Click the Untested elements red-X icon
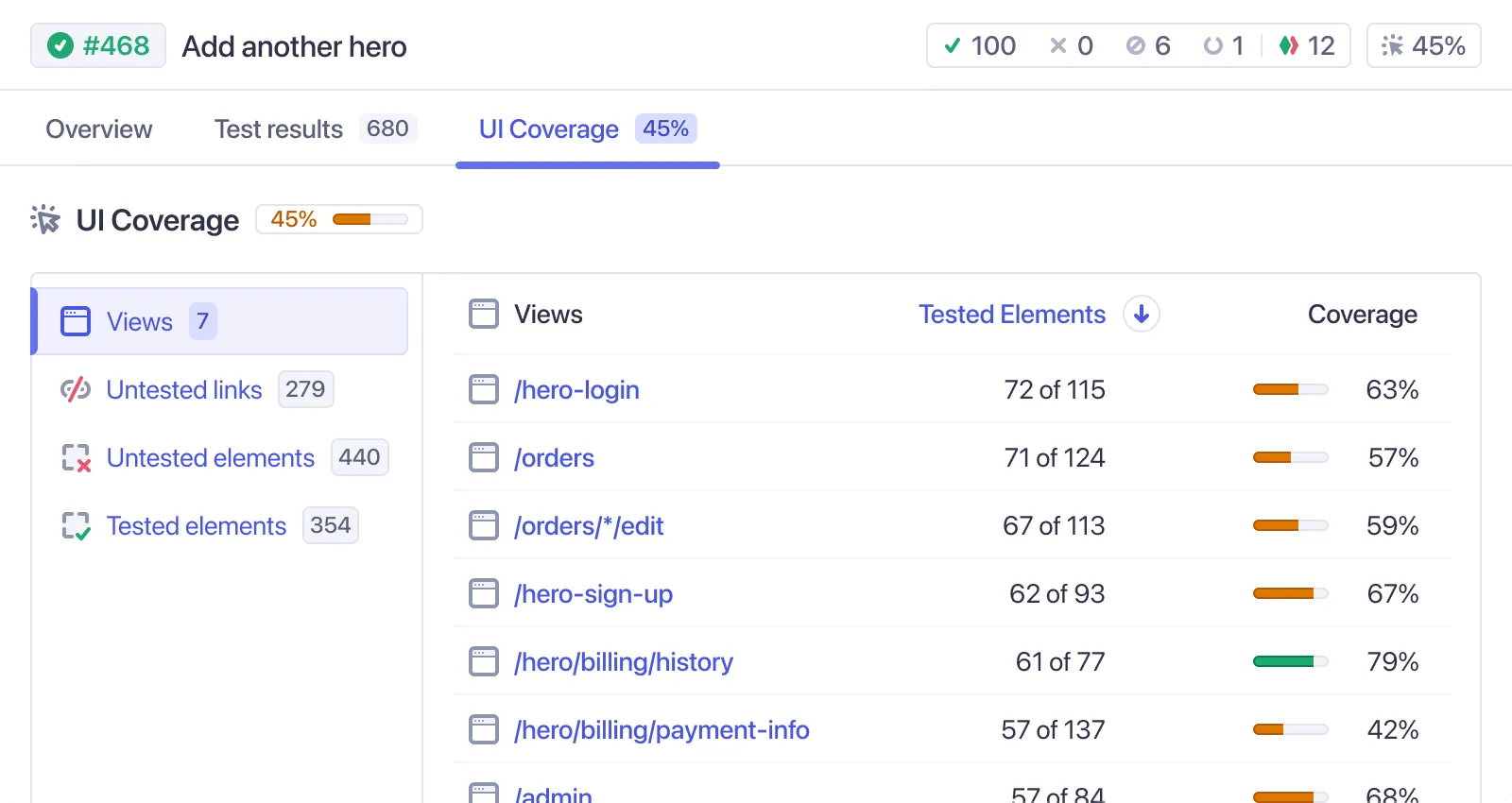 [x=76, y=458]
